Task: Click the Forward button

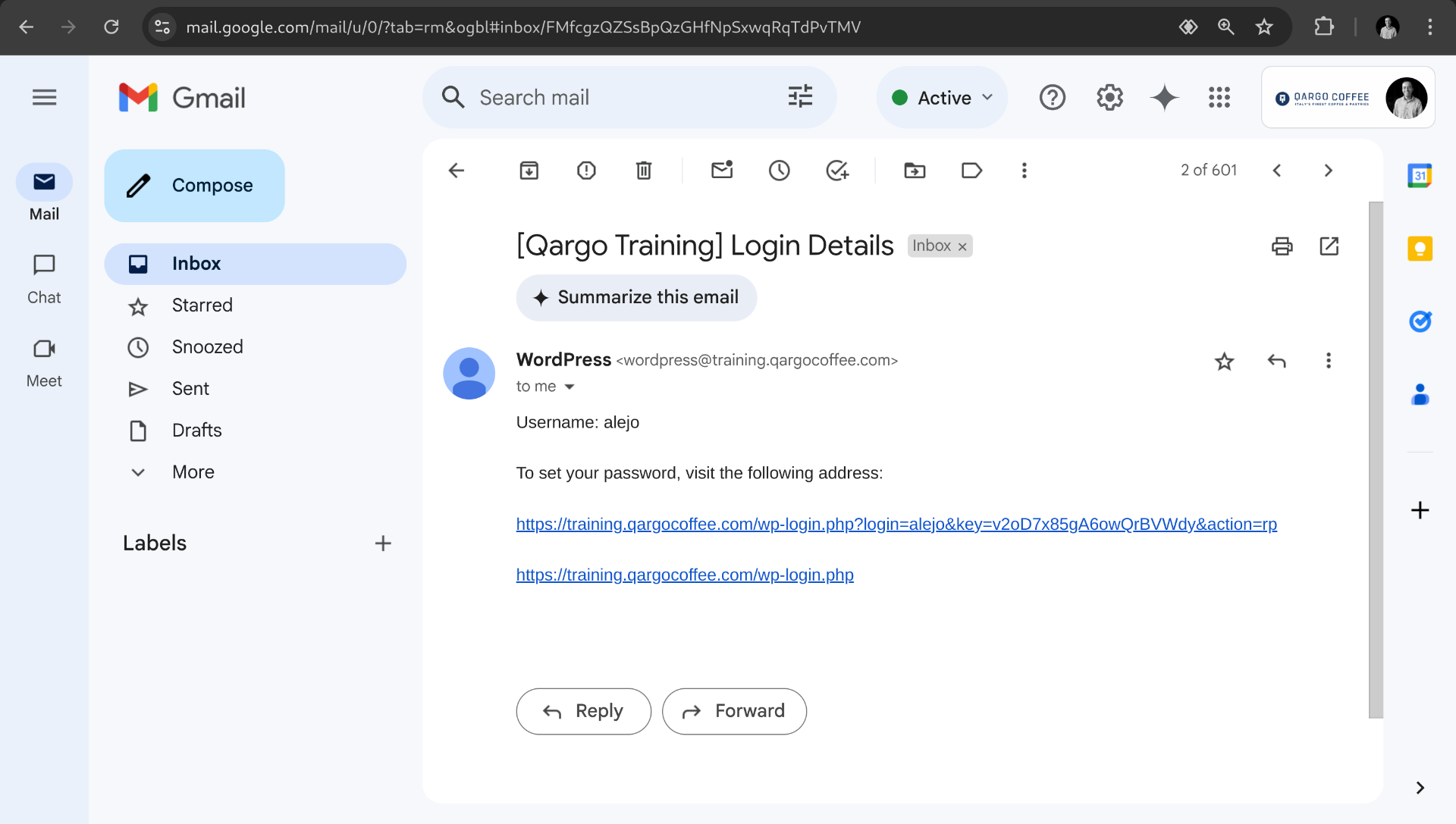Action: pos(734,711)
